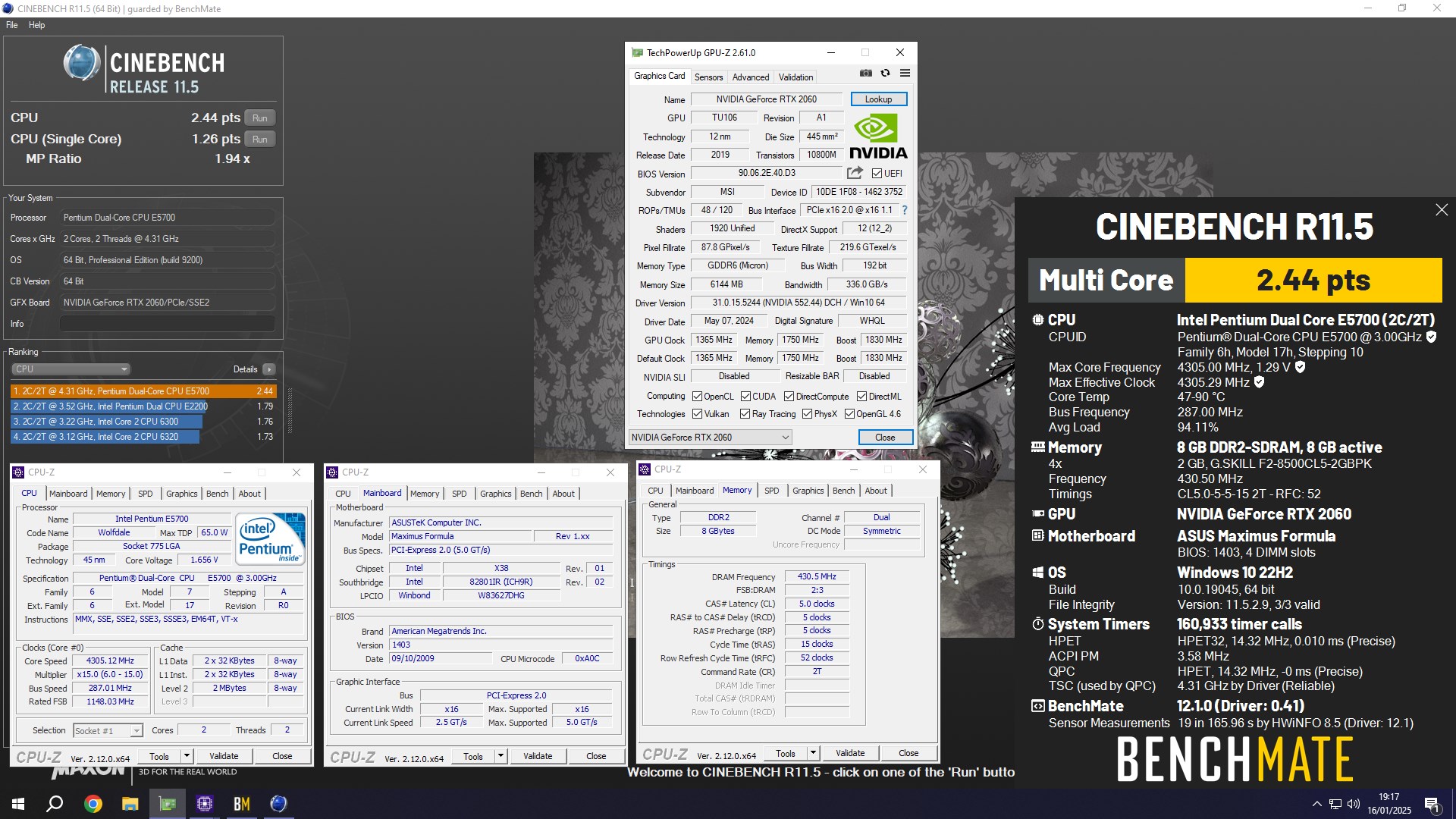Expand Tools dropdown arrow in CPU window
This screenshot has height=819, width=1456.
pyautogui.click(x=187, y=756)
